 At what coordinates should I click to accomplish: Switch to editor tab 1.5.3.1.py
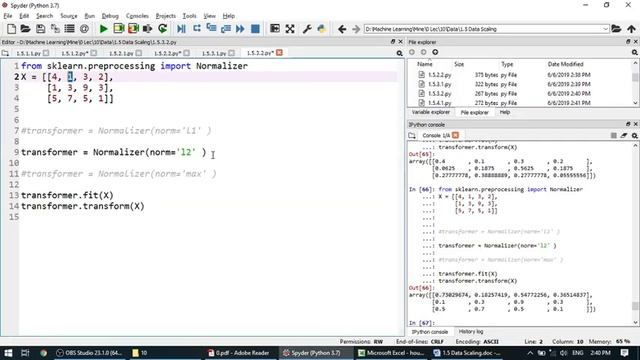click(214, 53)
